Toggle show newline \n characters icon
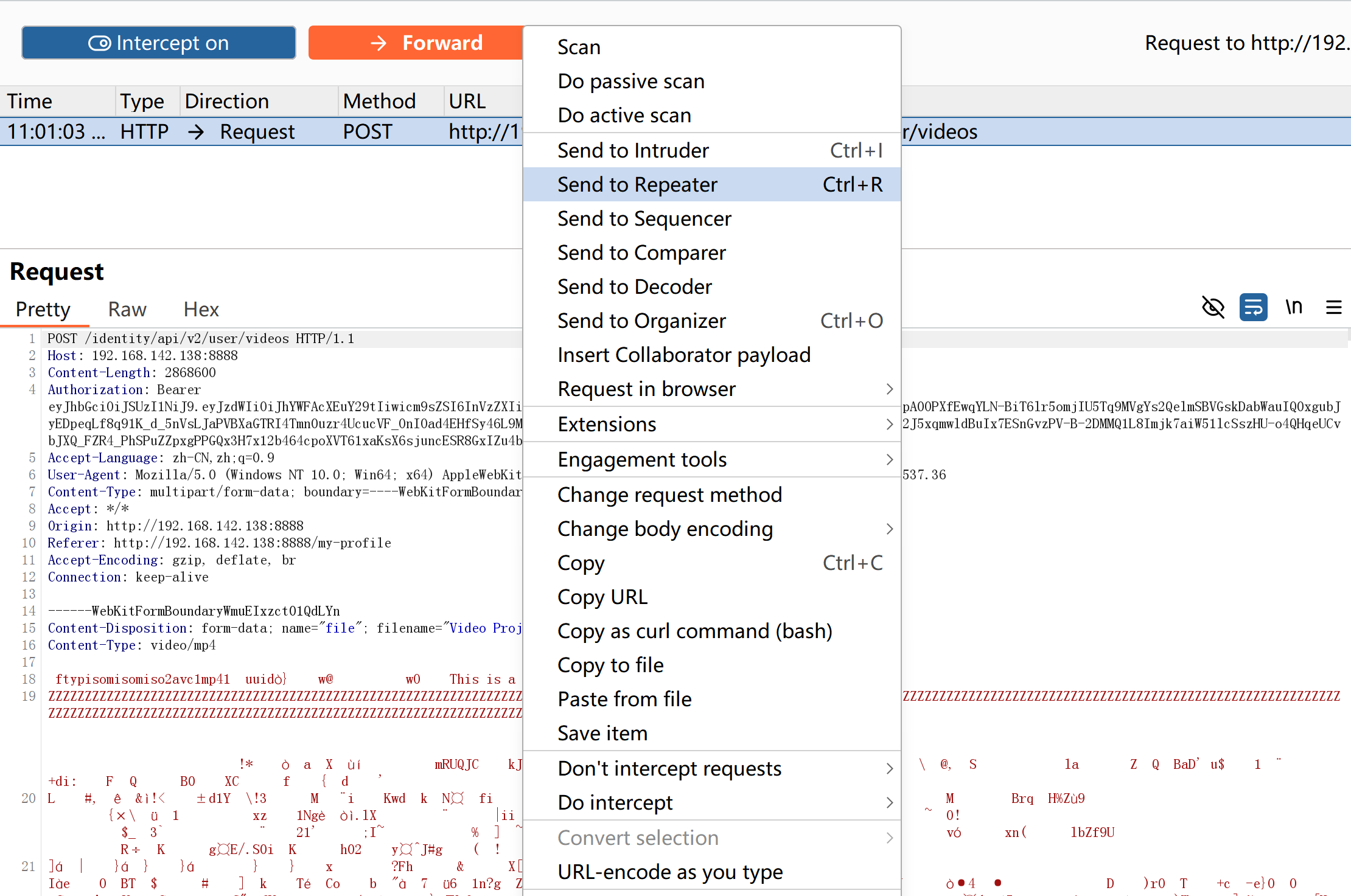The height and width of the screenshot is (896, 1351). (x=1294, y=307)
